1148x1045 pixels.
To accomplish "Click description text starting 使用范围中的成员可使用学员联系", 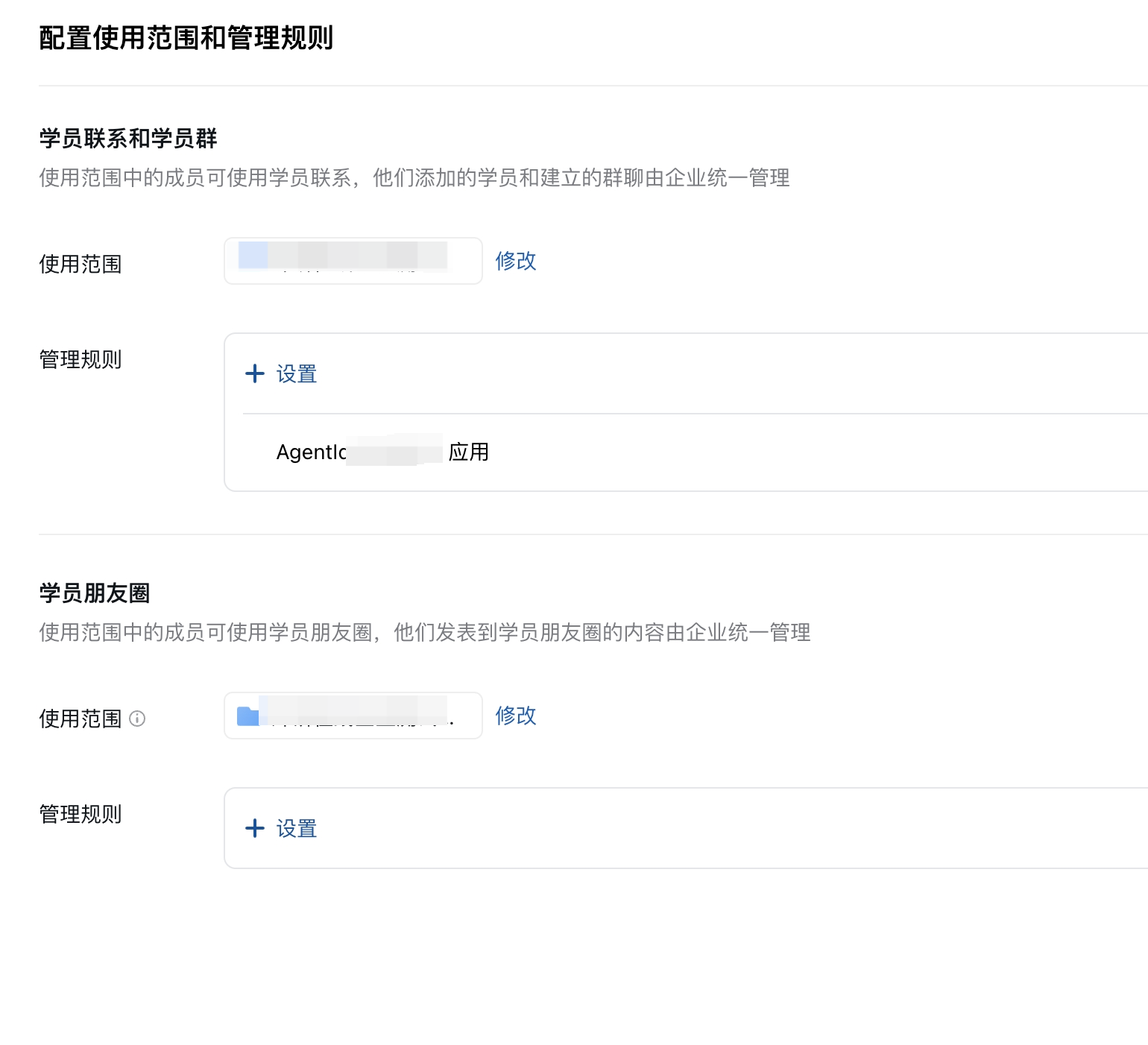I will coord(414,178).
